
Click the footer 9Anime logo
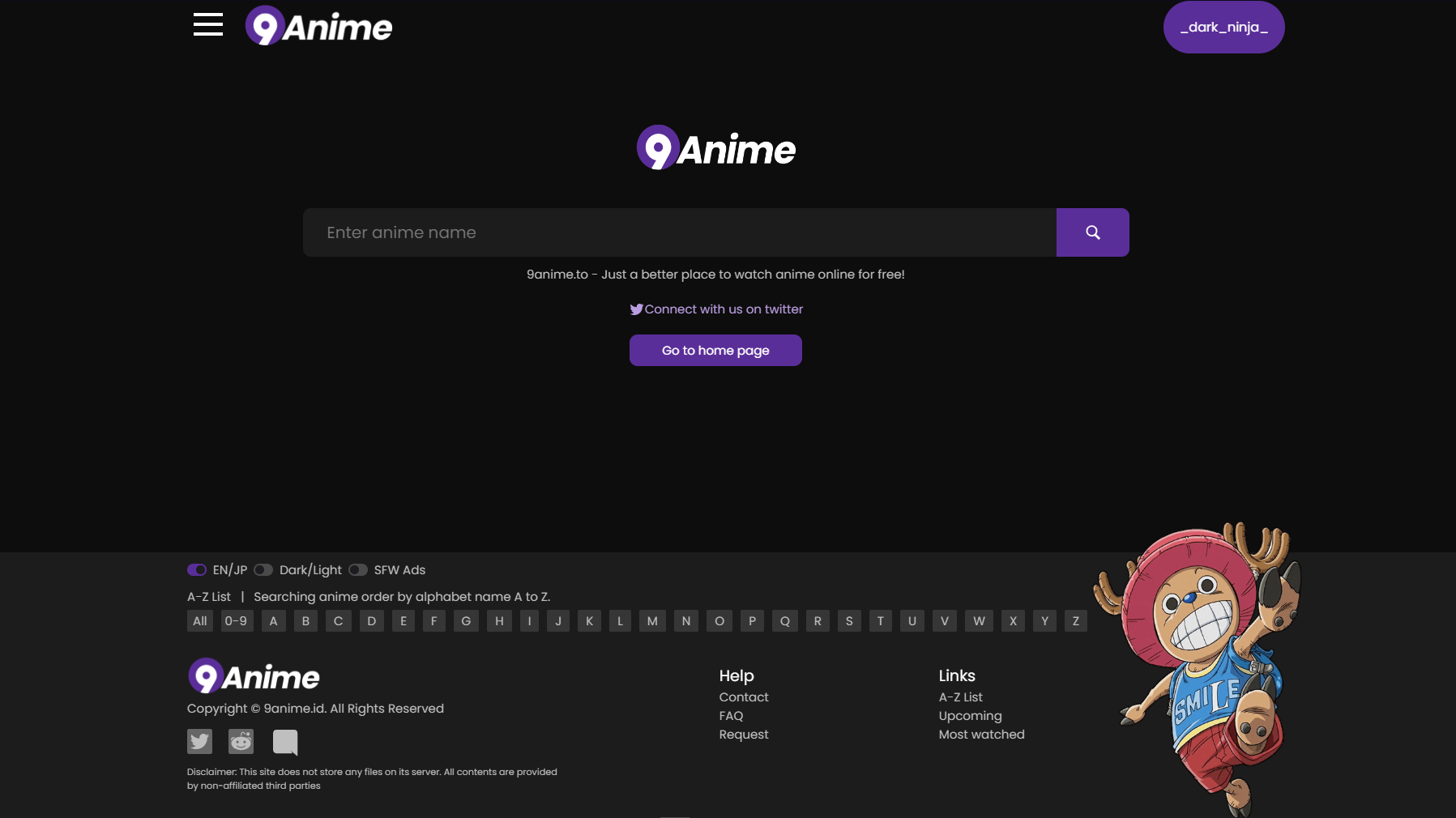[x=254, y=676]
